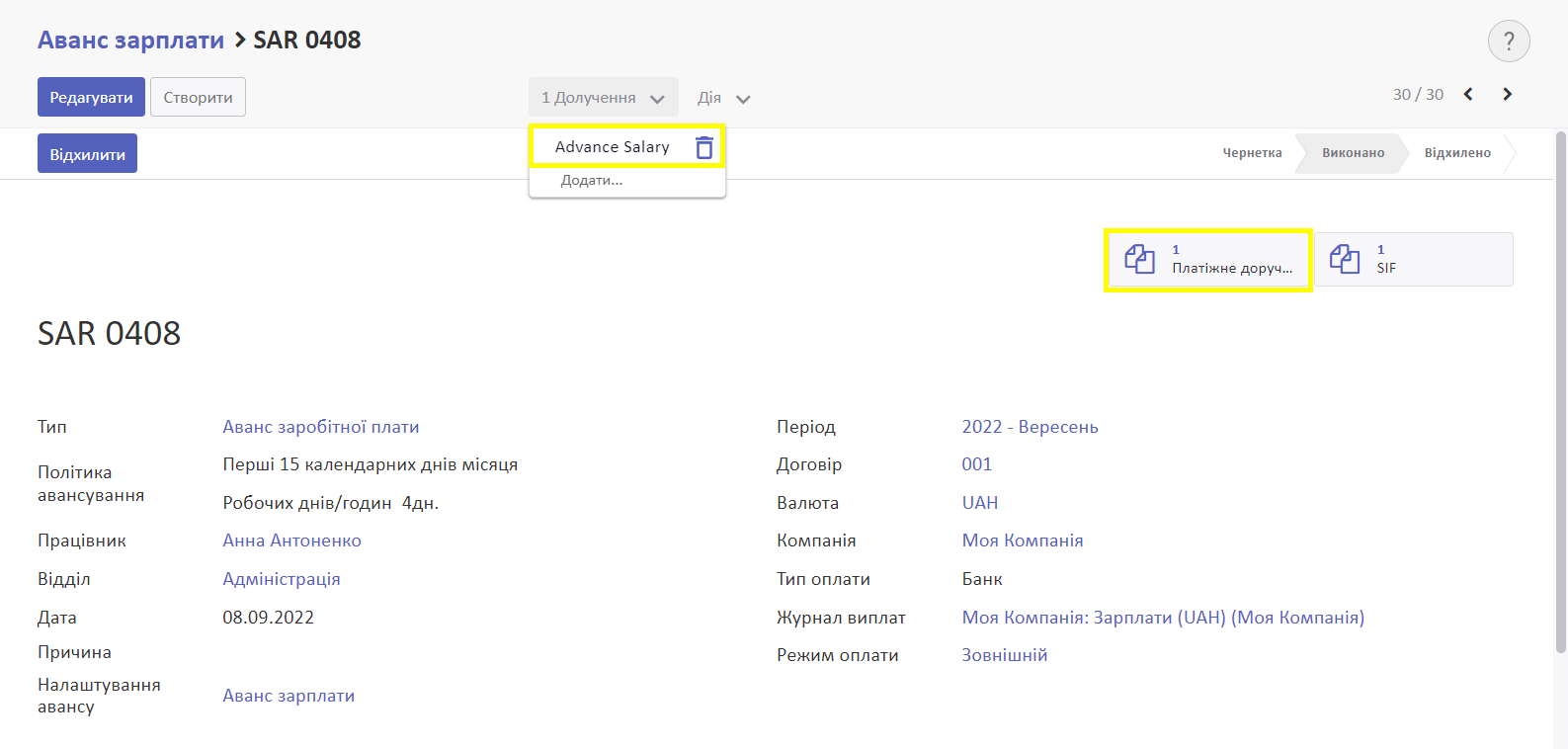Click the SAR 0408 record title heading
1568x749 pixels.
tap(109, 334)
